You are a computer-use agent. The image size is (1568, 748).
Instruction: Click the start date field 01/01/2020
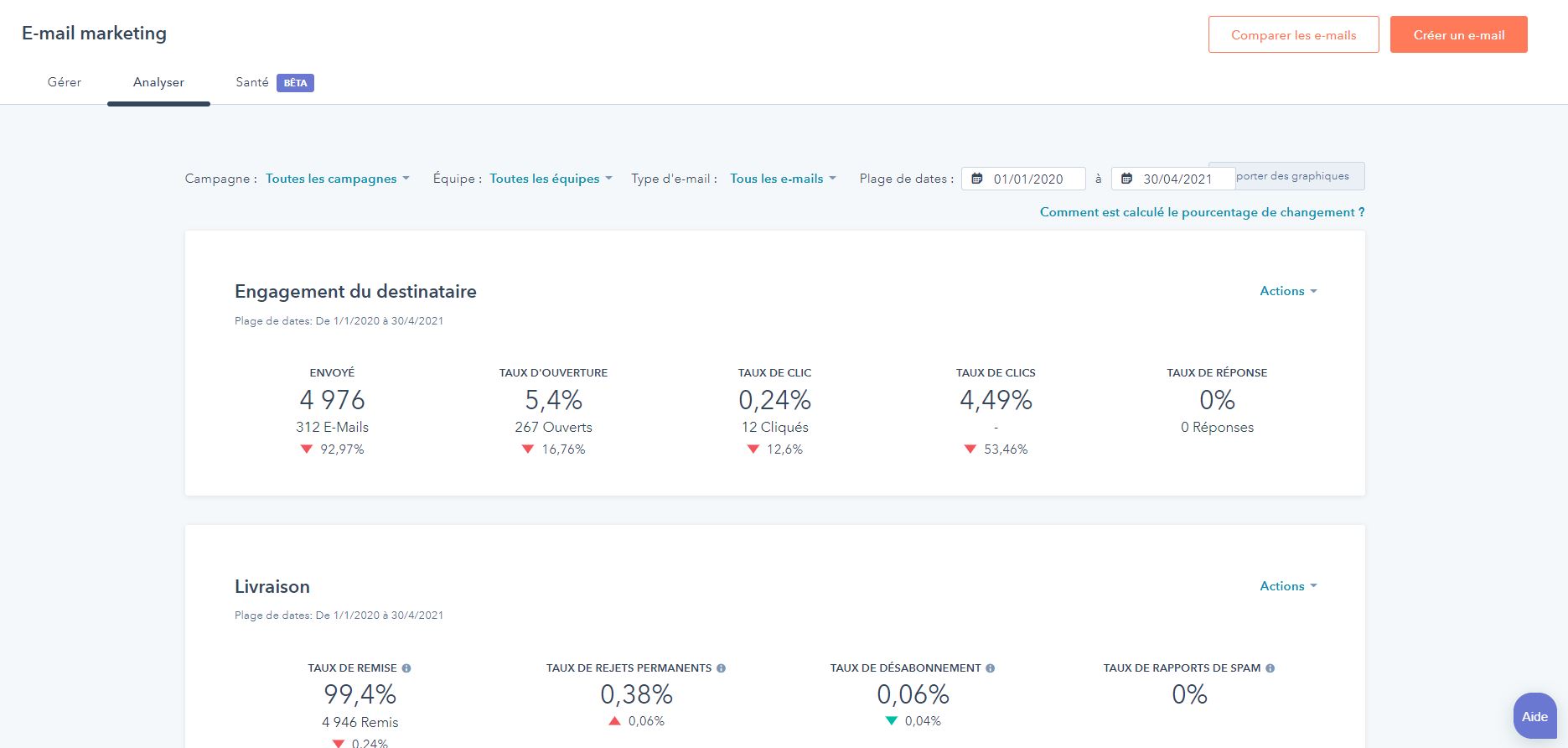[x=1029, y=179]
